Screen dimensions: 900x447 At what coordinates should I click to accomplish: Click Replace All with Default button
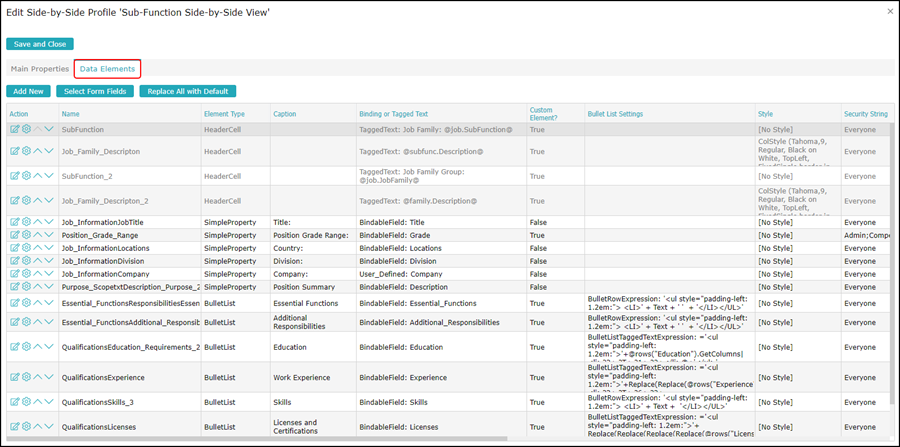click(187, 91)
